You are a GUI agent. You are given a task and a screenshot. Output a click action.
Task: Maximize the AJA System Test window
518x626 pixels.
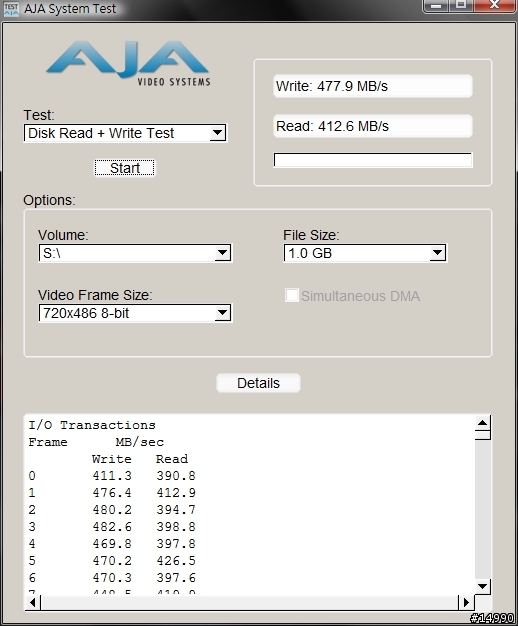(461, 6)
